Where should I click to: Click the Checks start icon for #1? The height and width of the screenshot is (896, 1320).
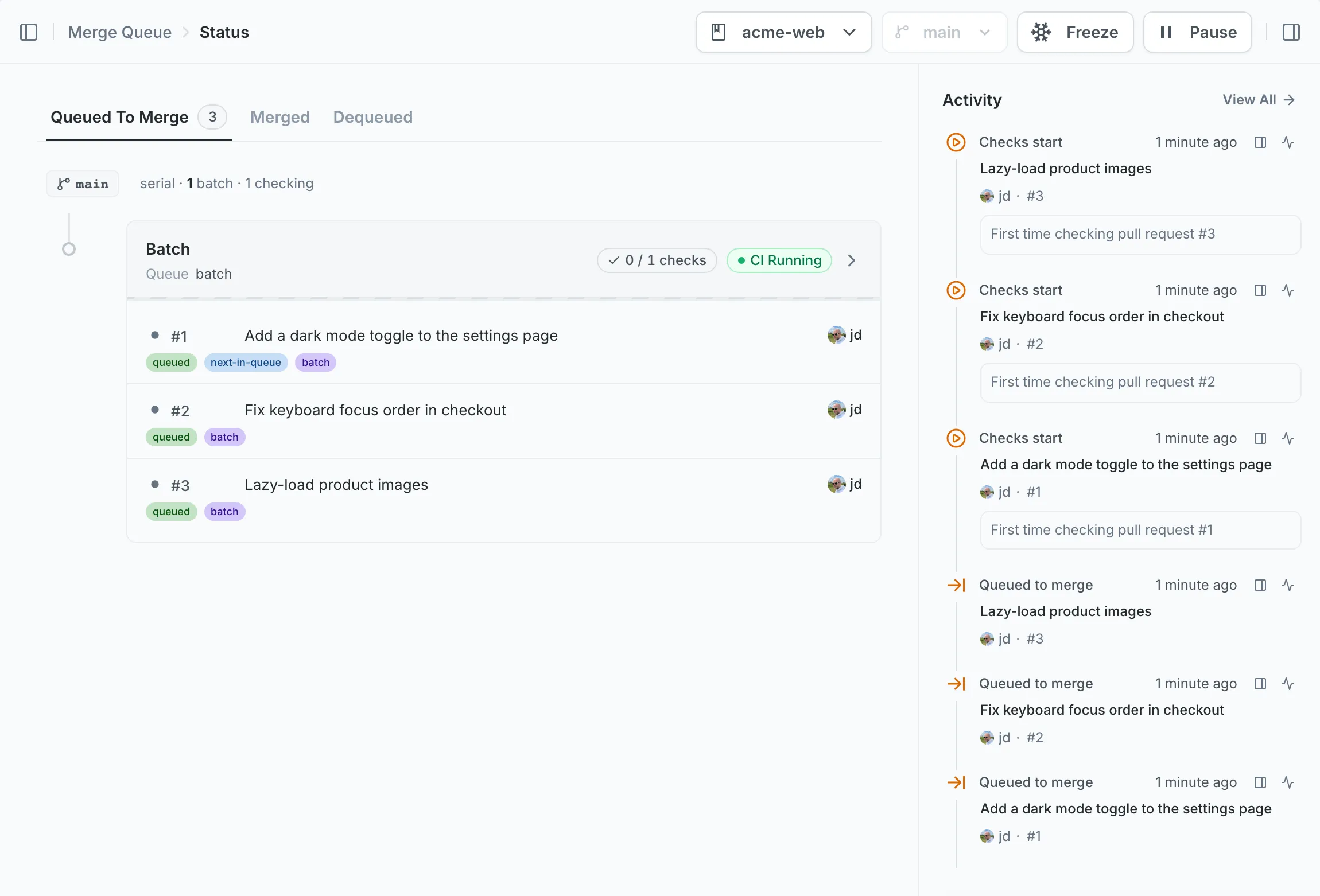(956, 438)
